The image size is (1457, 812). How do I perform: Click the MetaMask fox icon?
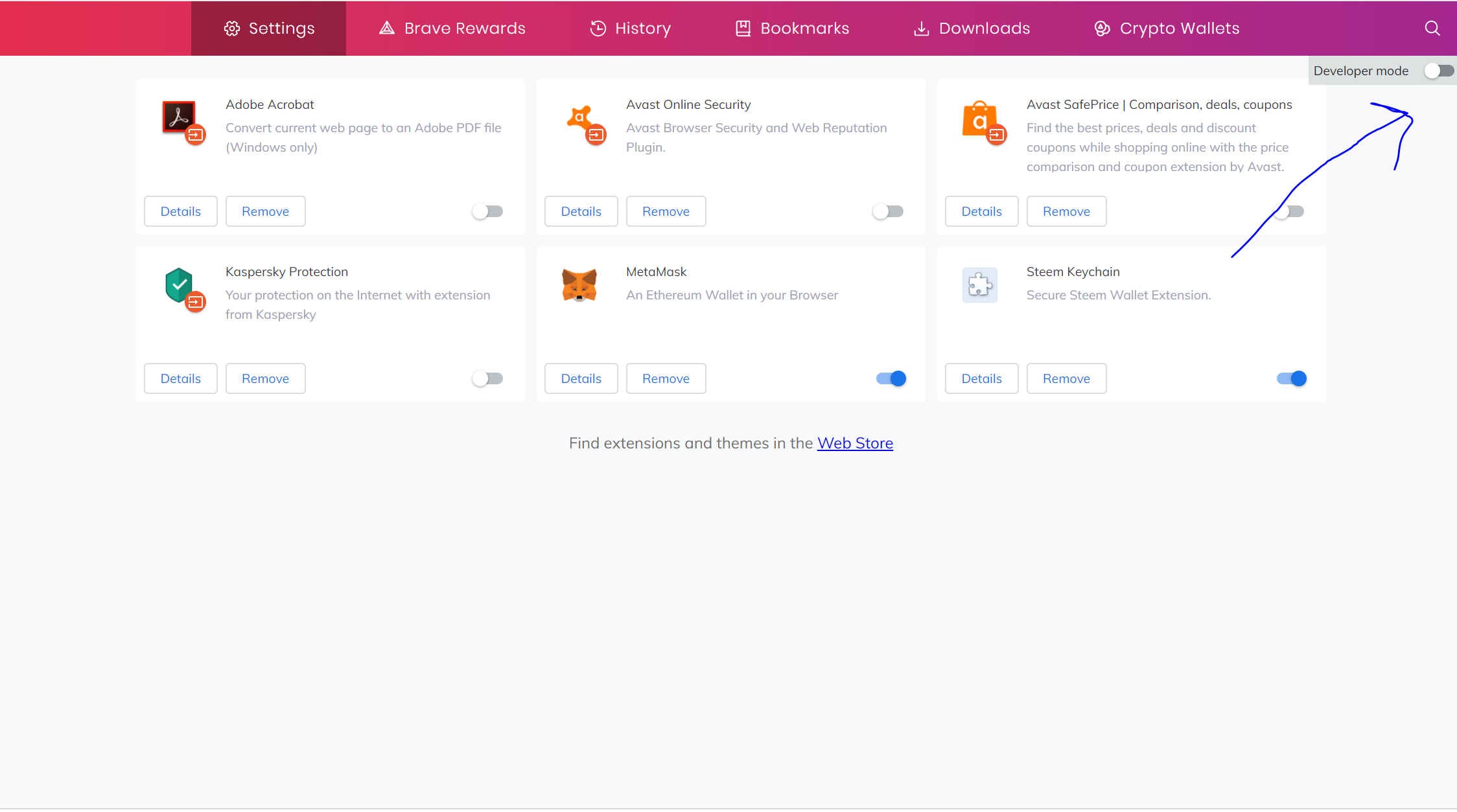tap(579, 285)
